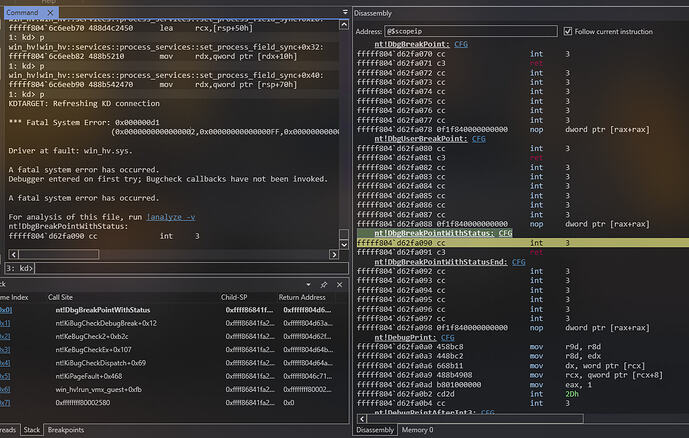689x438 pixels.
Task: Switch to the Memory 0 tab
Action: click(x=416, y=430)
